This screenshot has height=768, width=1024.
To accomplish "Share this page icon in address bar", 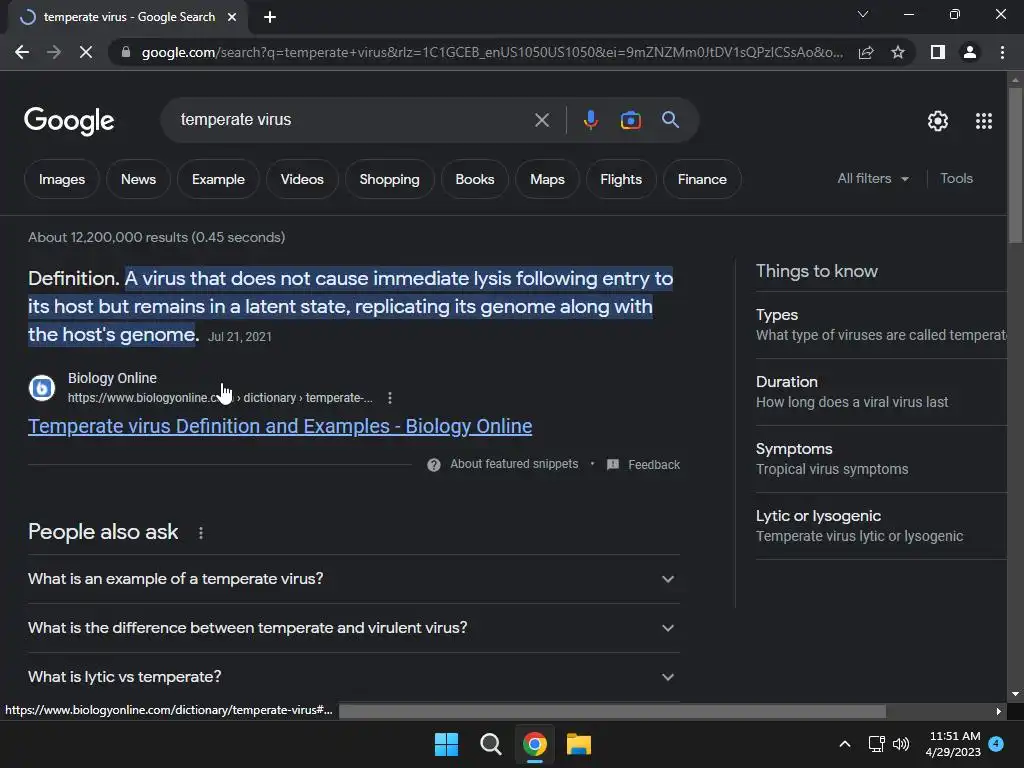I will coord(866,52).
